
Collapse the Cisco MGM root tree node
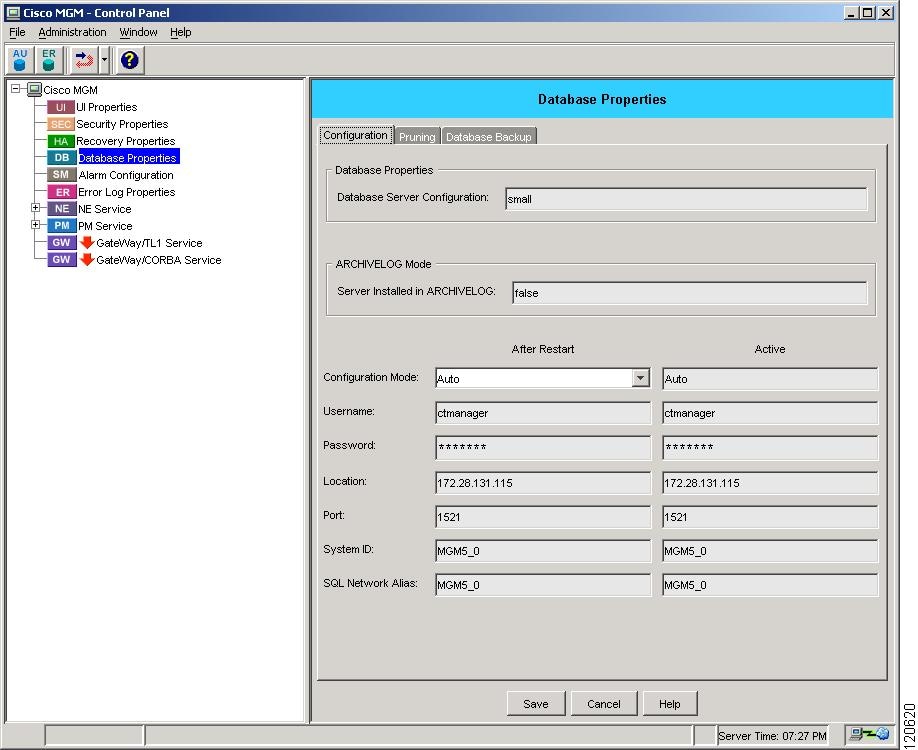pyautogui.click(x=16, y=89)
